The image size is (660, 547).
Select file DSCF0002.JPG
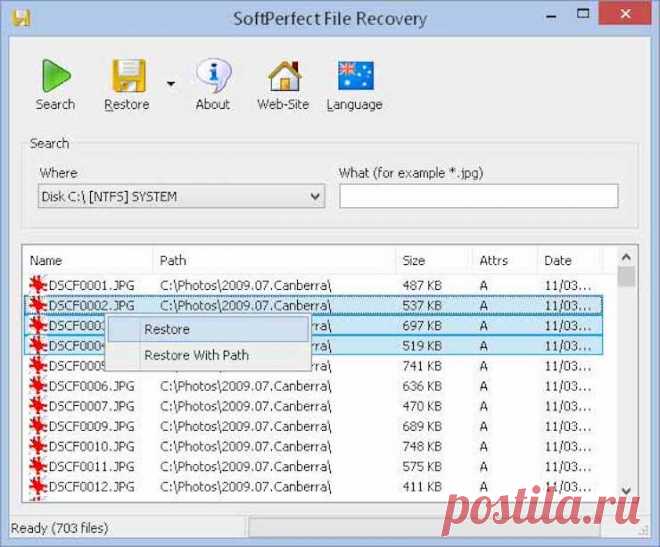91,305
